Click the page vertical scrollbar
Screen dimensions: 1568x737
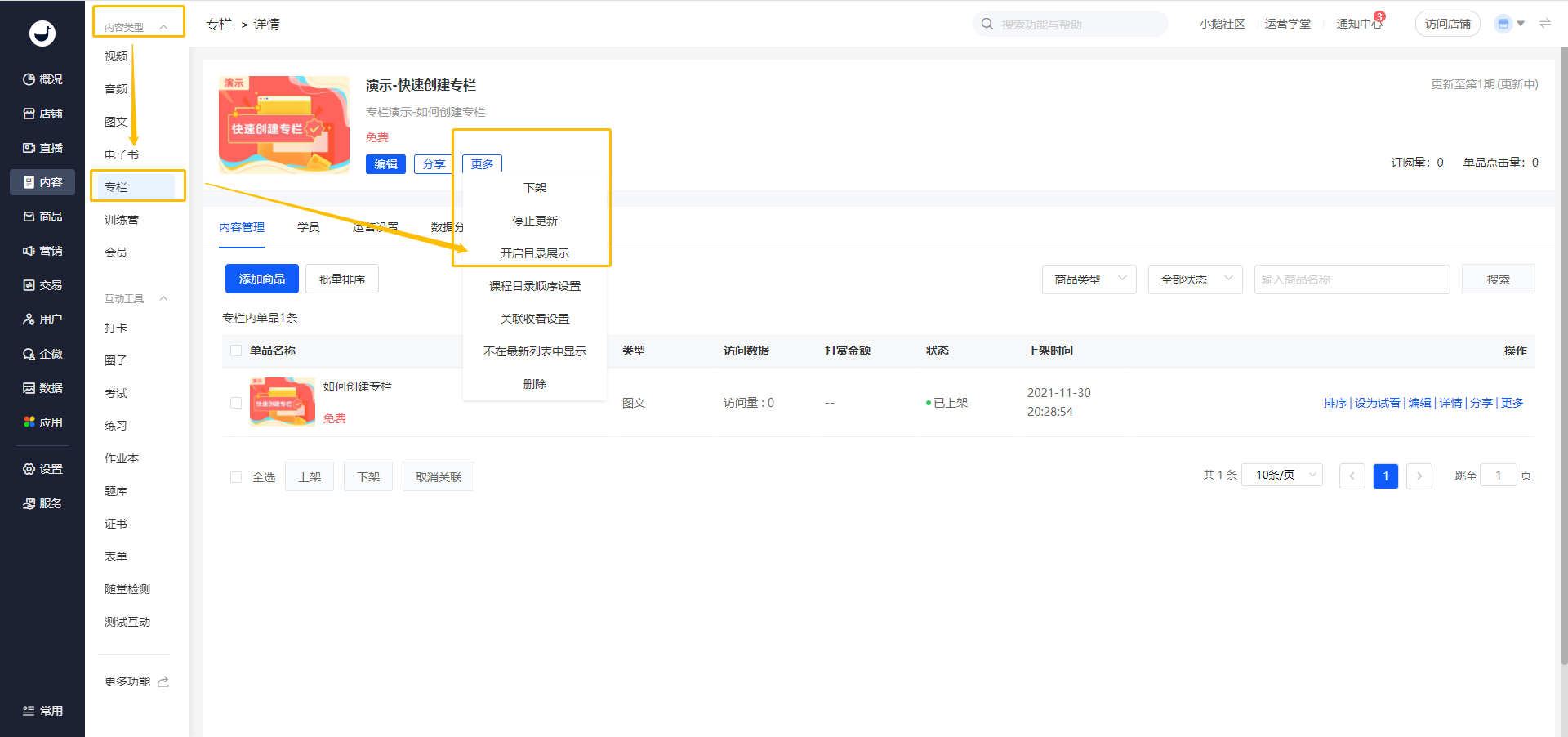pos(1563,327)
